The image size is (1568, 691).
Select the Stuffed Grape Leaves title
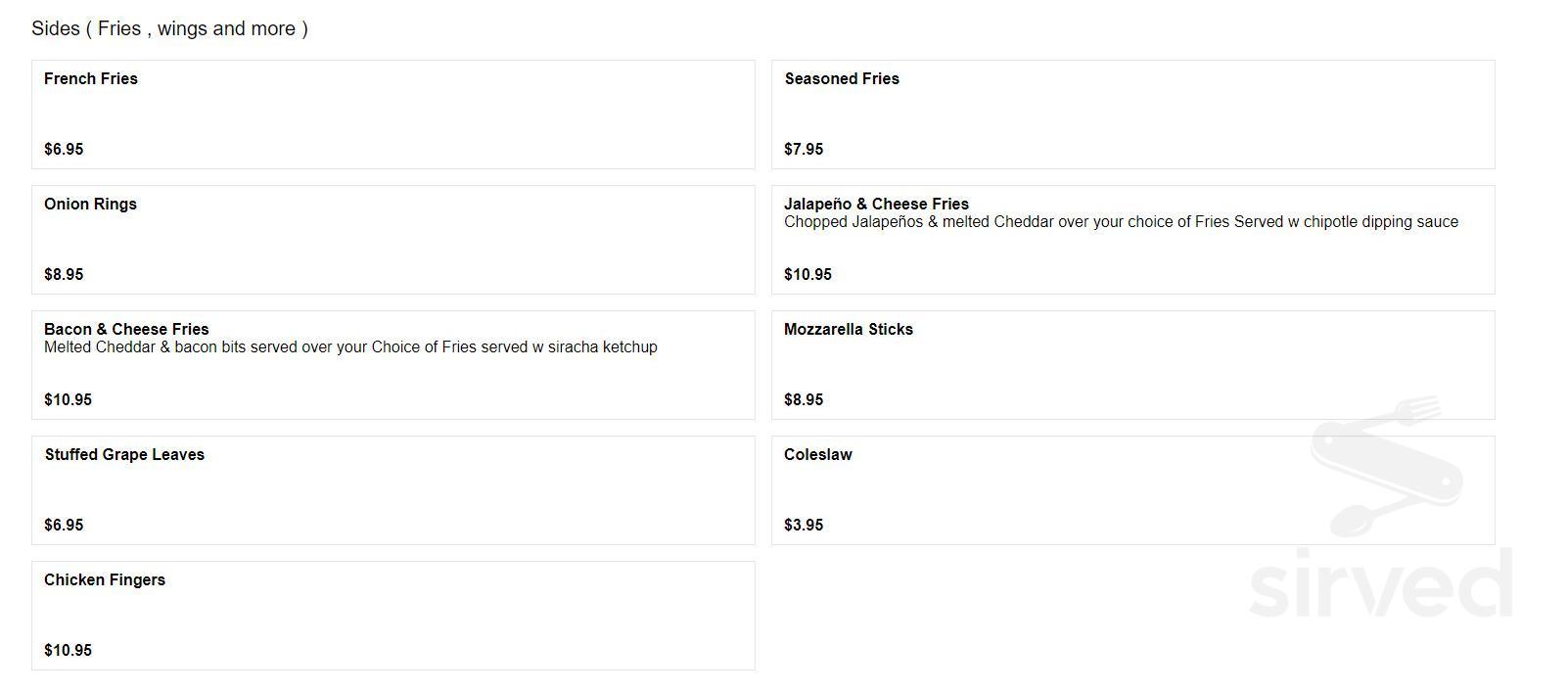tap(124, 455)
